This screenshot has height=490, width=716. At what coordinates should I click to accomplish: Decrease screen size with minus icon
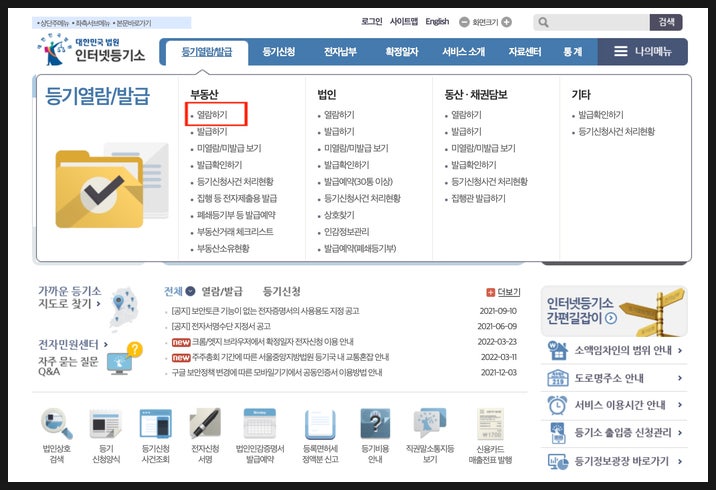coord(464,22)
